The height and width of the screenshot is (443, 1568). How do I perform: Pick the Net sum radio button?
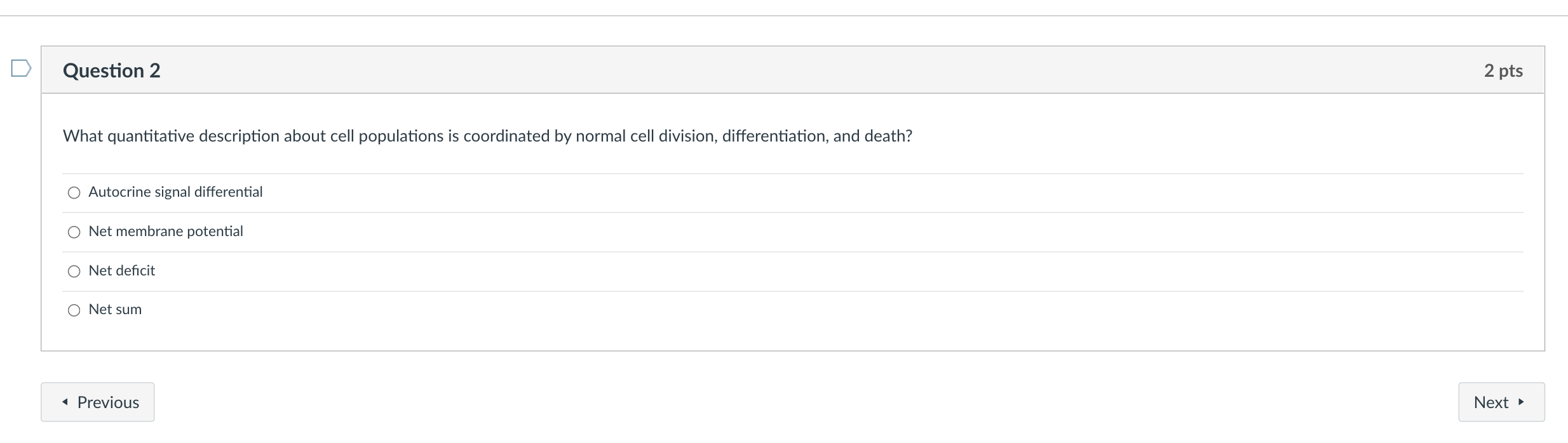click(74, 310)
